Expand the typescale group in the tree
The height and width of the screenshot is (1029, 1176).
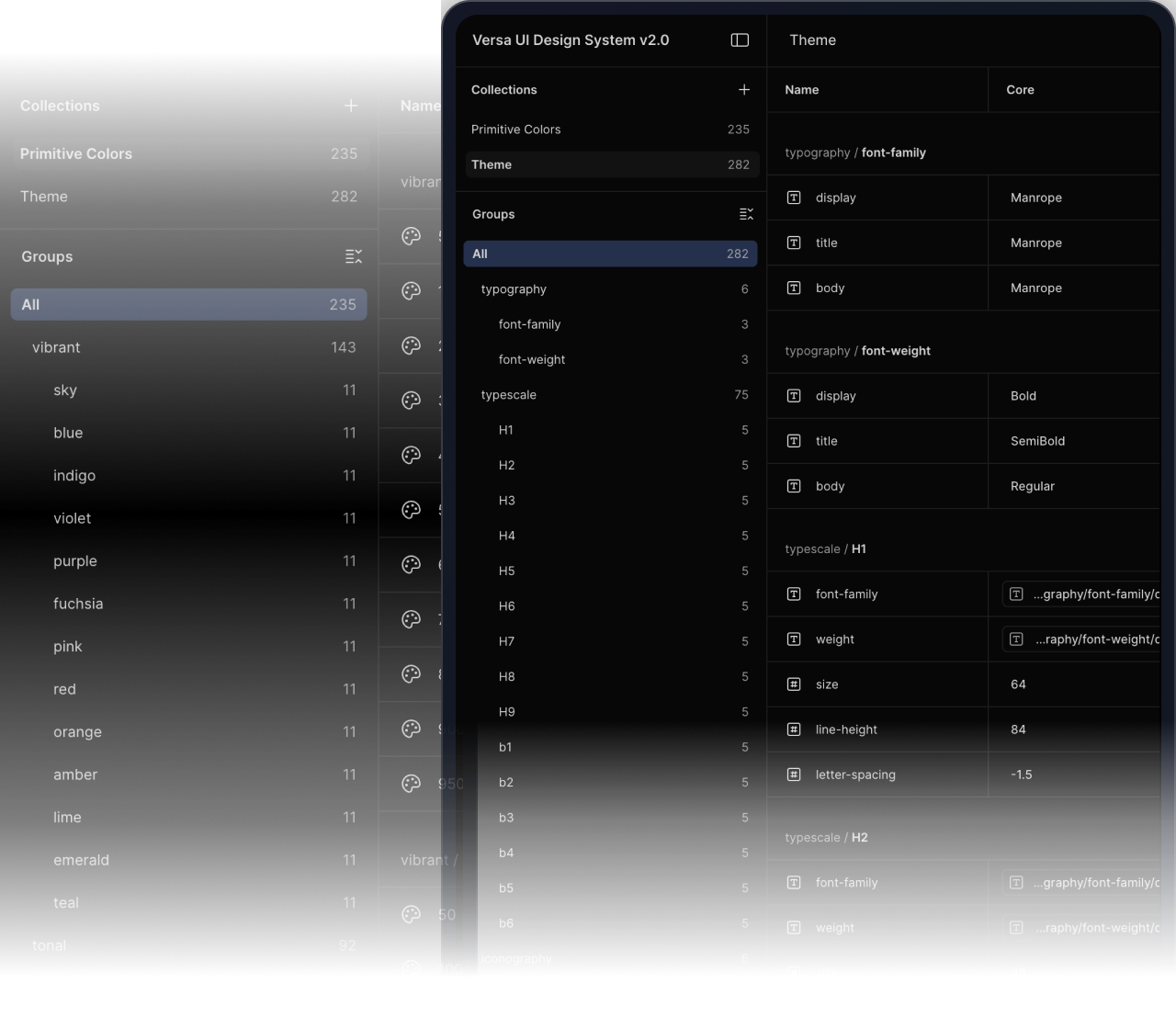click(x=509, y=395)
